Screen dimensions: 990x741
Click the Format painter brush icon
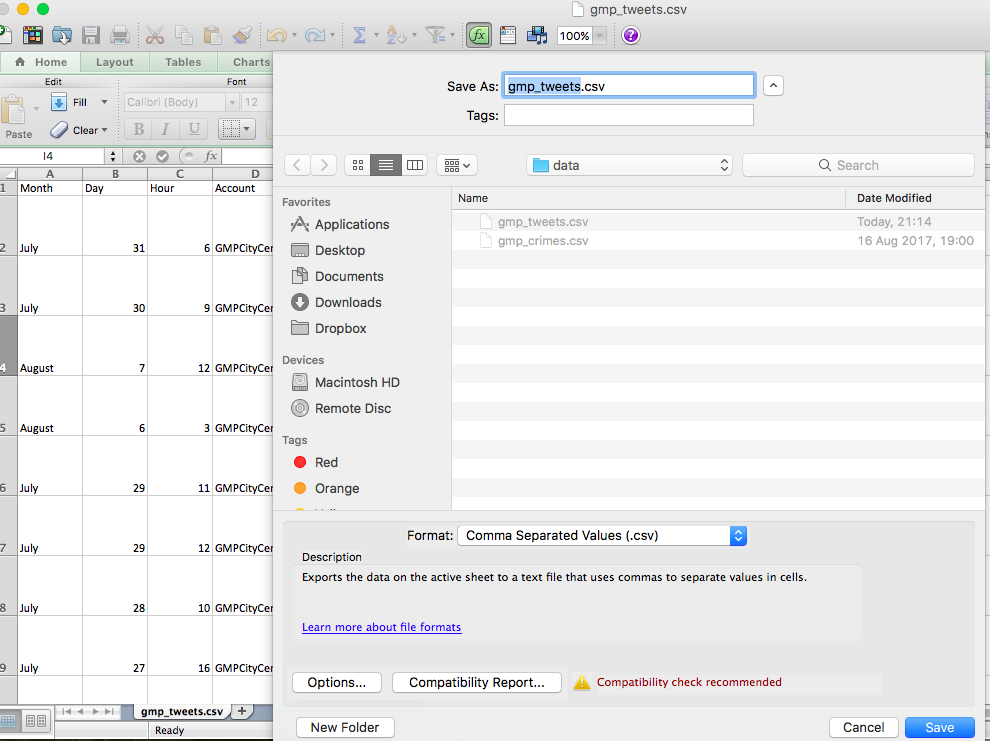(x=242, y=36)
